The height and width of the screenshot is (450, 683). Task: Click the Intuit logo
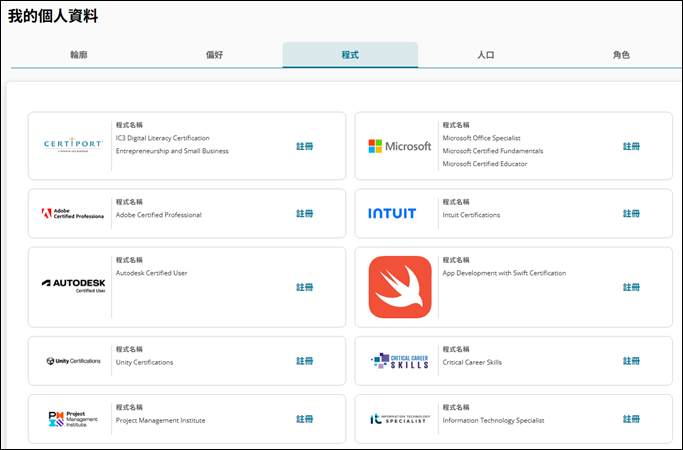coord(392,213)
